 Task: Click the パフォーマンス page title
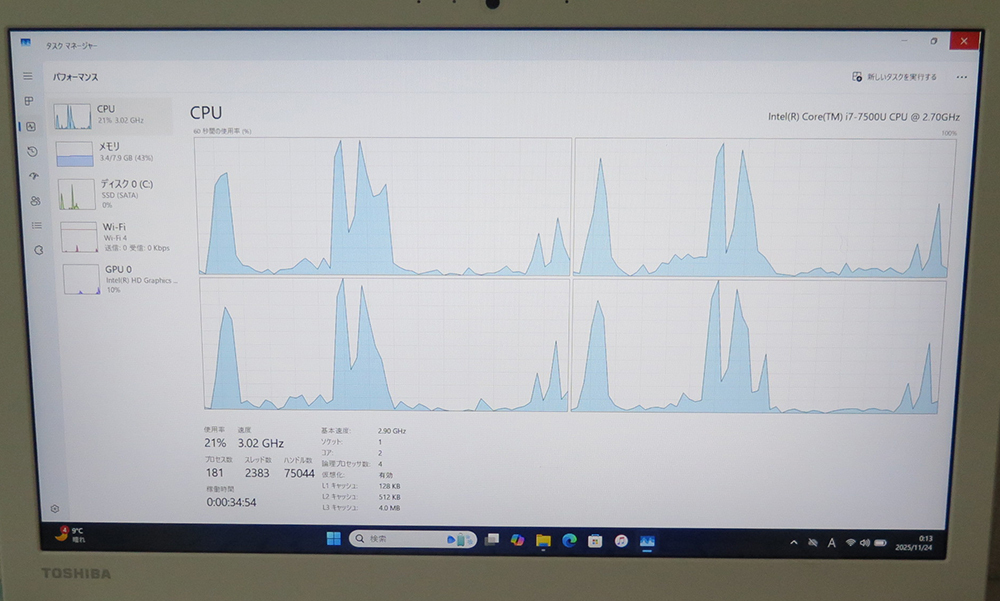click(75, 77)
